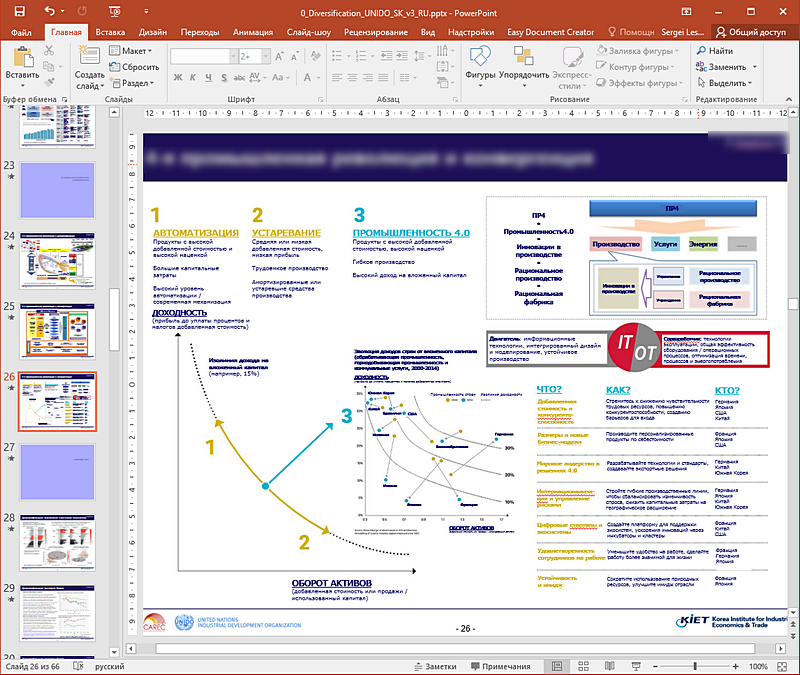Switch to Дизайн ribbon tab
Viewport: 800px width, 675px height.
(x=153, y=32)
